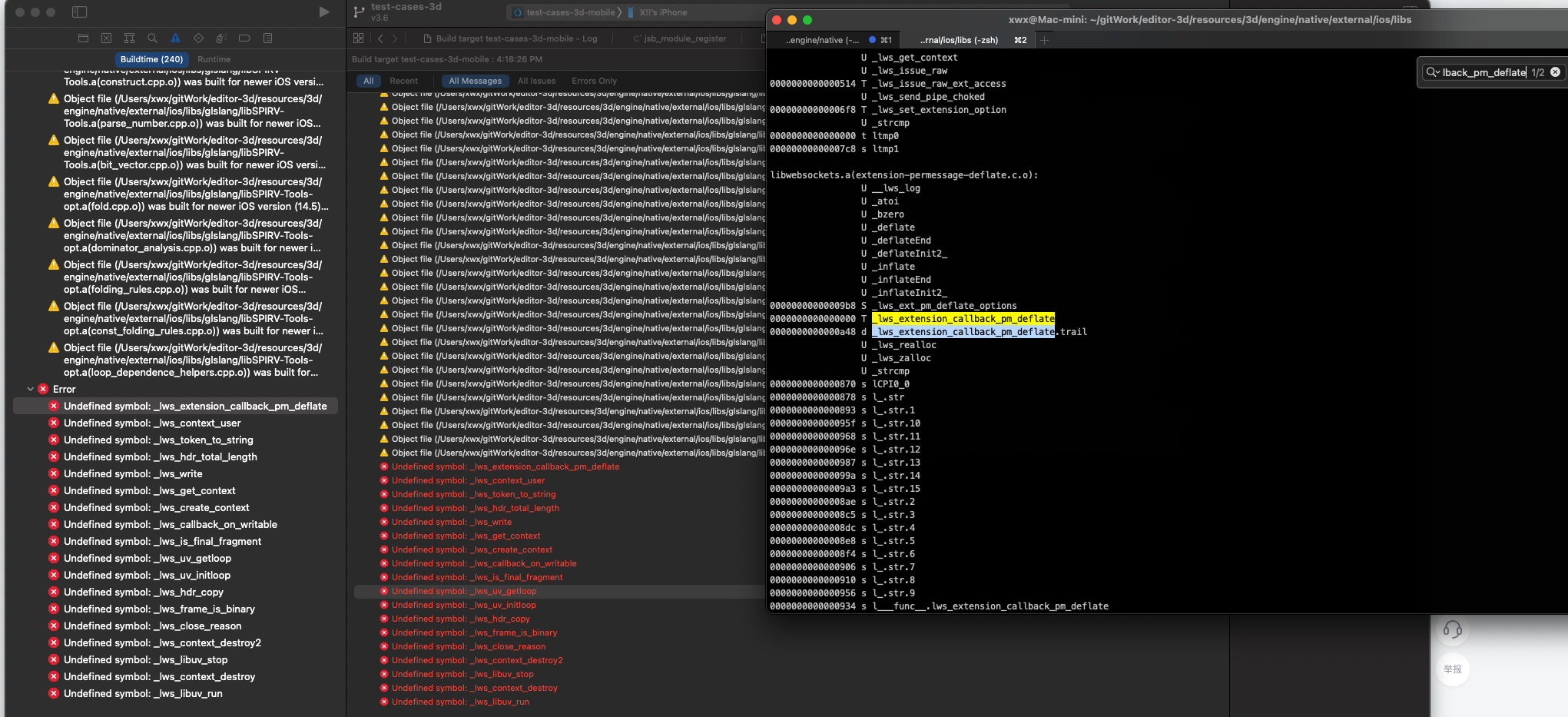
Task: Select Undefined symbol _lws_hdr_total_length issue in navigator
Action: click(x=174, y=457)
